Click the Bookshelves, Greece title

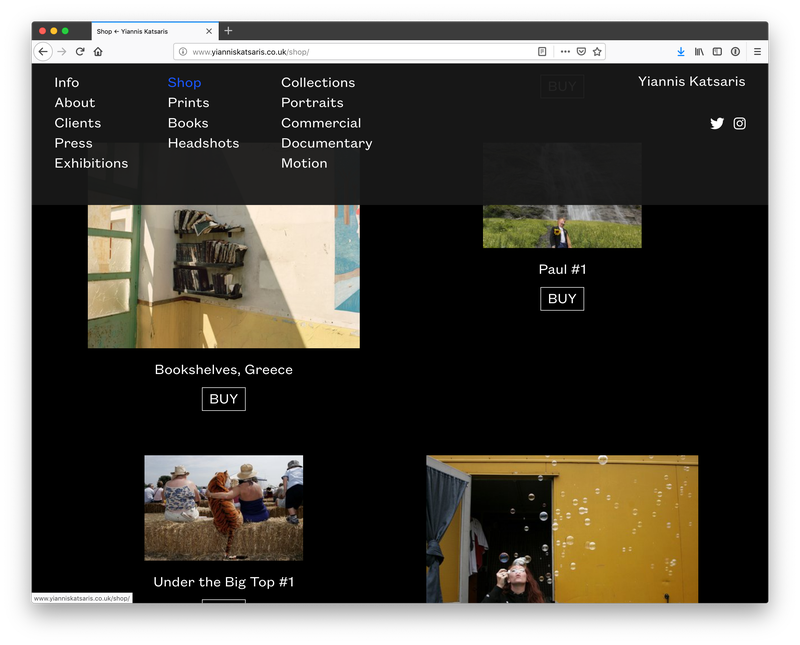pyautogui.click(x=223, y=369)
